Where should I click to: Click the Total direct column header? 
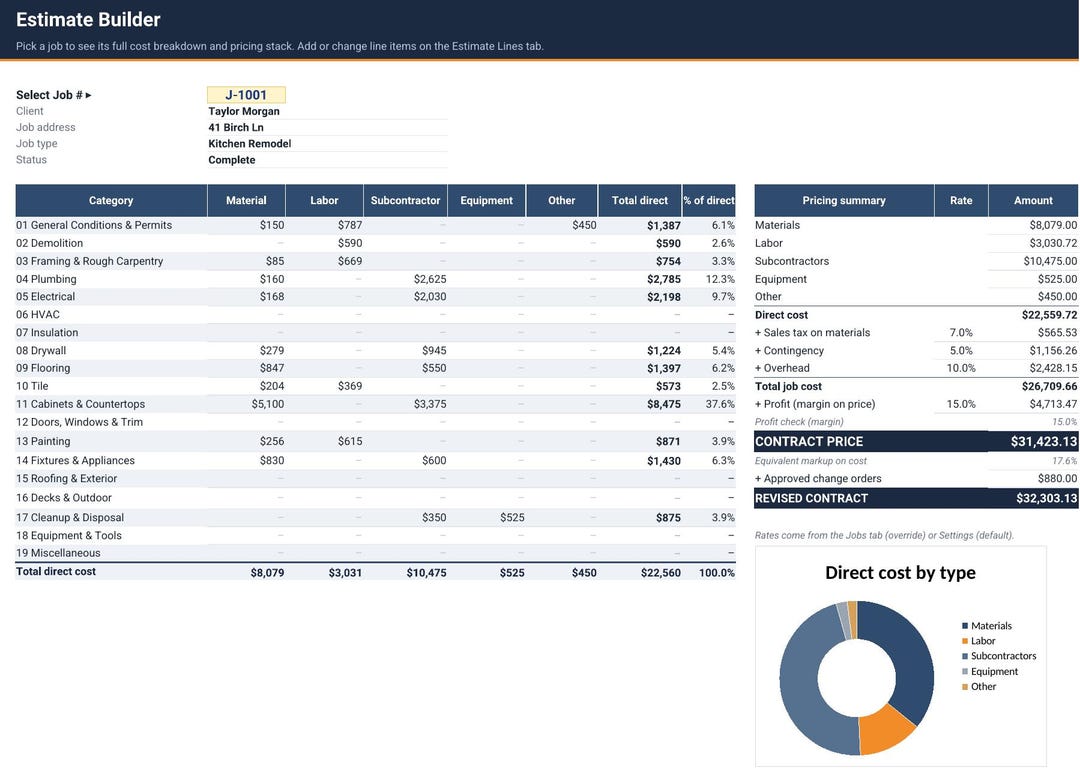coord(640,200)
